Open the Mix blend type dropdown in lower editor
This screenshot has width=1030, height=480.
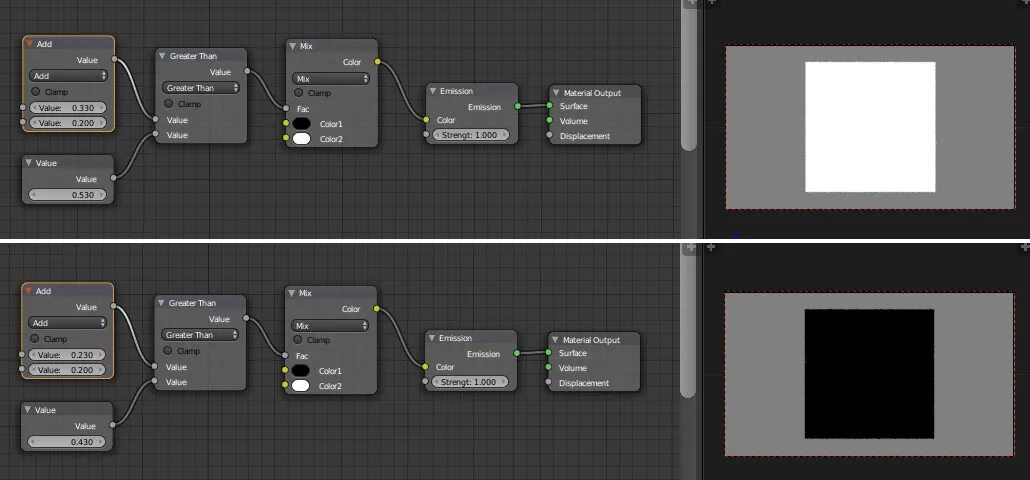330,326
